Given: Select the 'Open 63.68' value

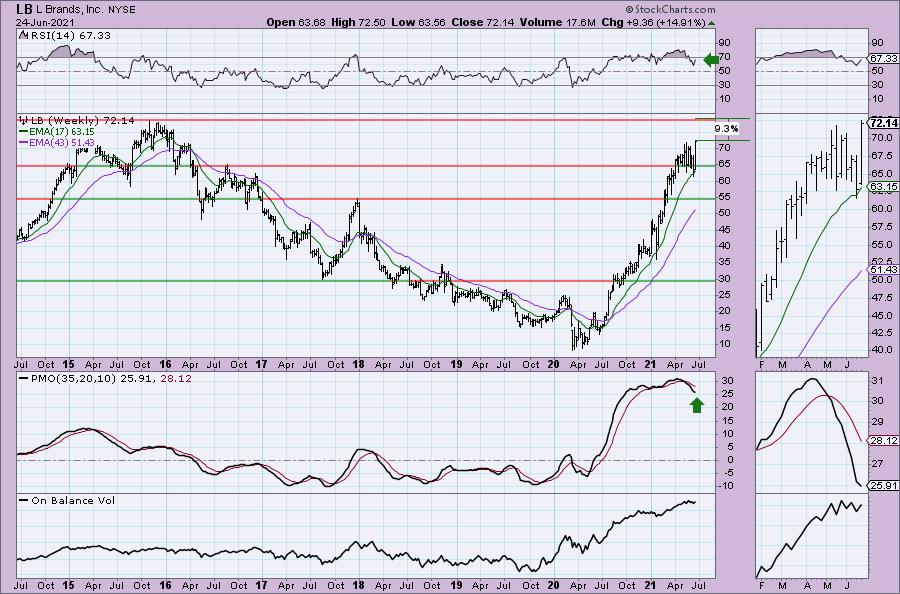Looking at the screenshot, I should coord(296,22).
